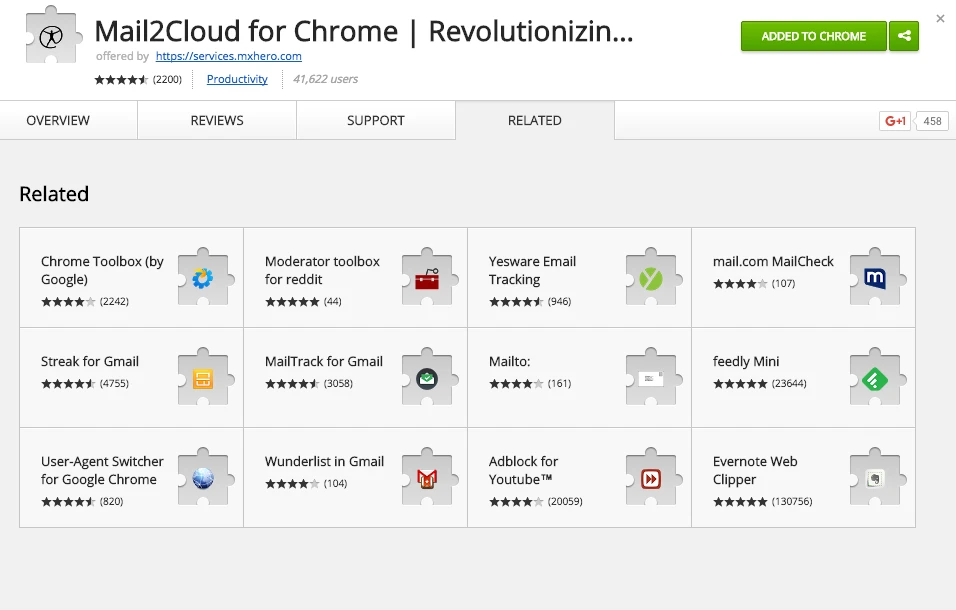The width and height of the screenshot is (956, 610).
Task: Select the User-Agent Switcher globe thumbnail
Action: [203, 478]
